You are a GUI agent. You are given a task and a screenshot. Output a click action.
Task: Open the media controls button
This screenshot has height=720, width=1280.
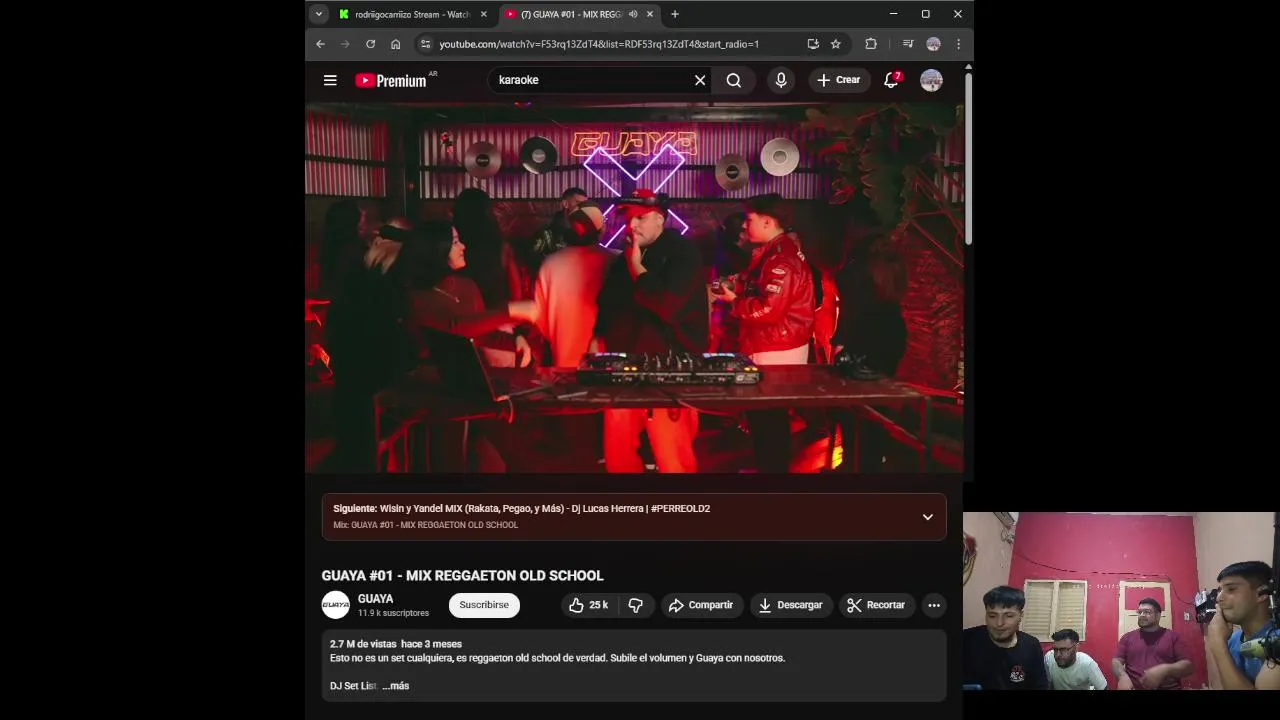[908, 44]
